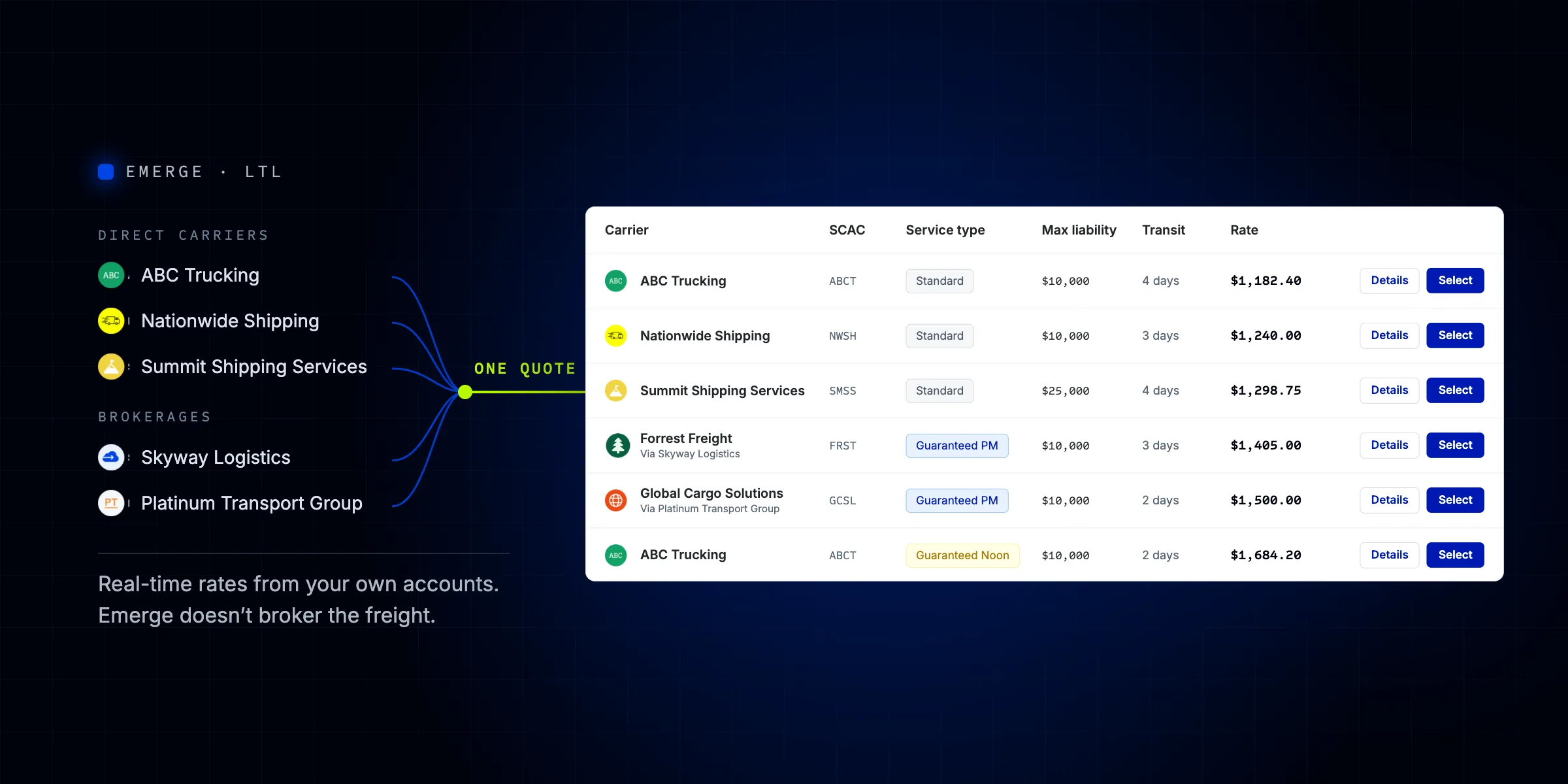Click the SMSS SCAC code

coord(843,391)
